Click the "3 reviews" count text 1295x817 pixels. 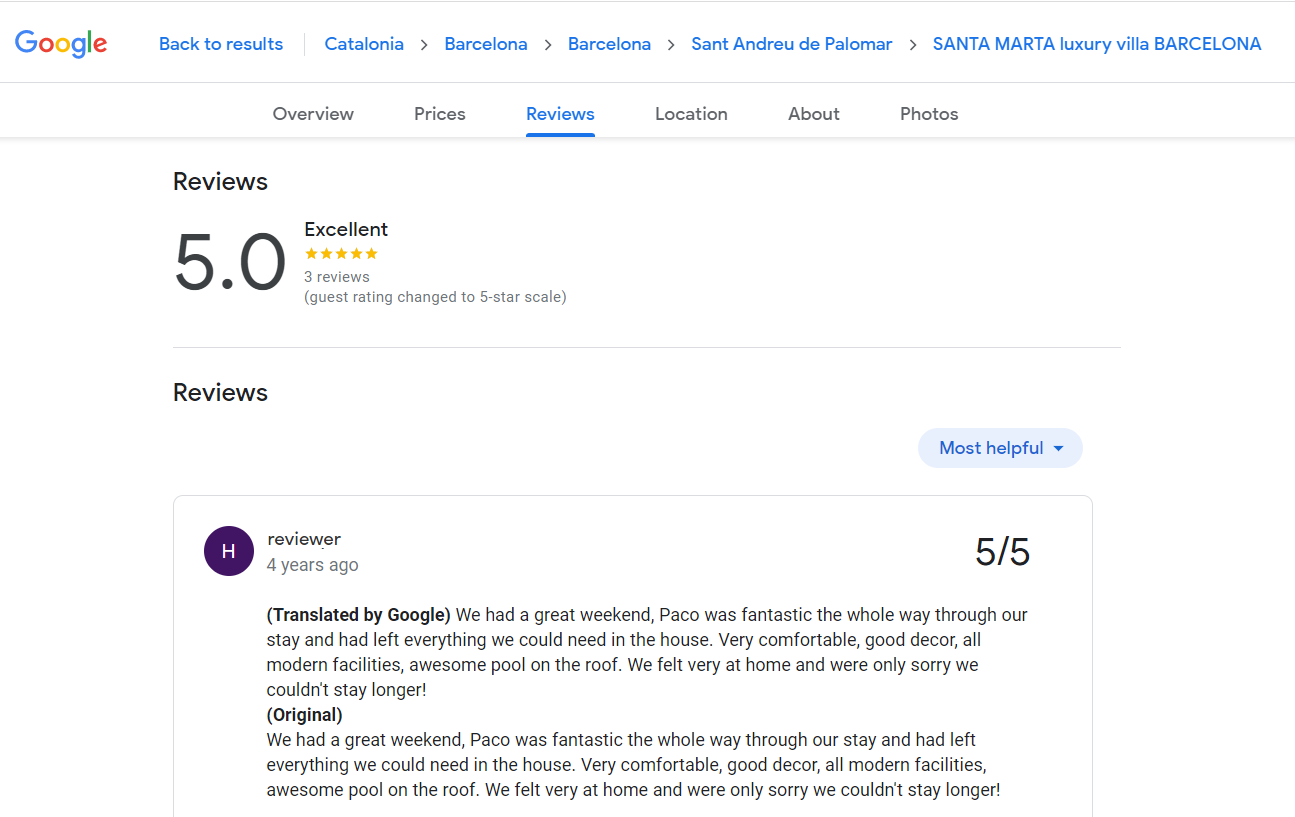337,277
